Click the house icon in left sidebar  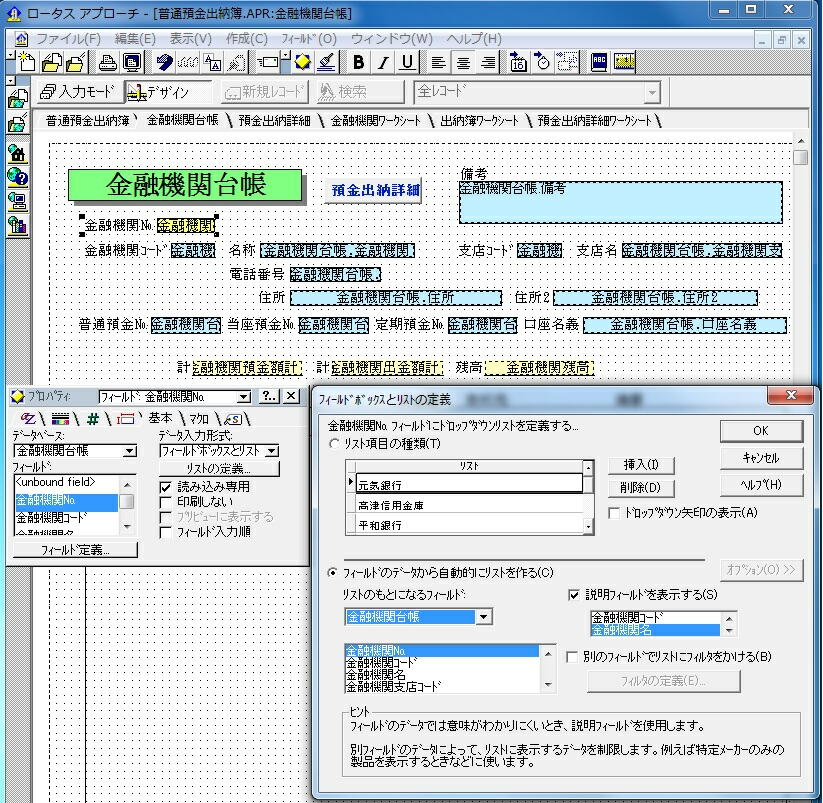click(x=17, y=153)
